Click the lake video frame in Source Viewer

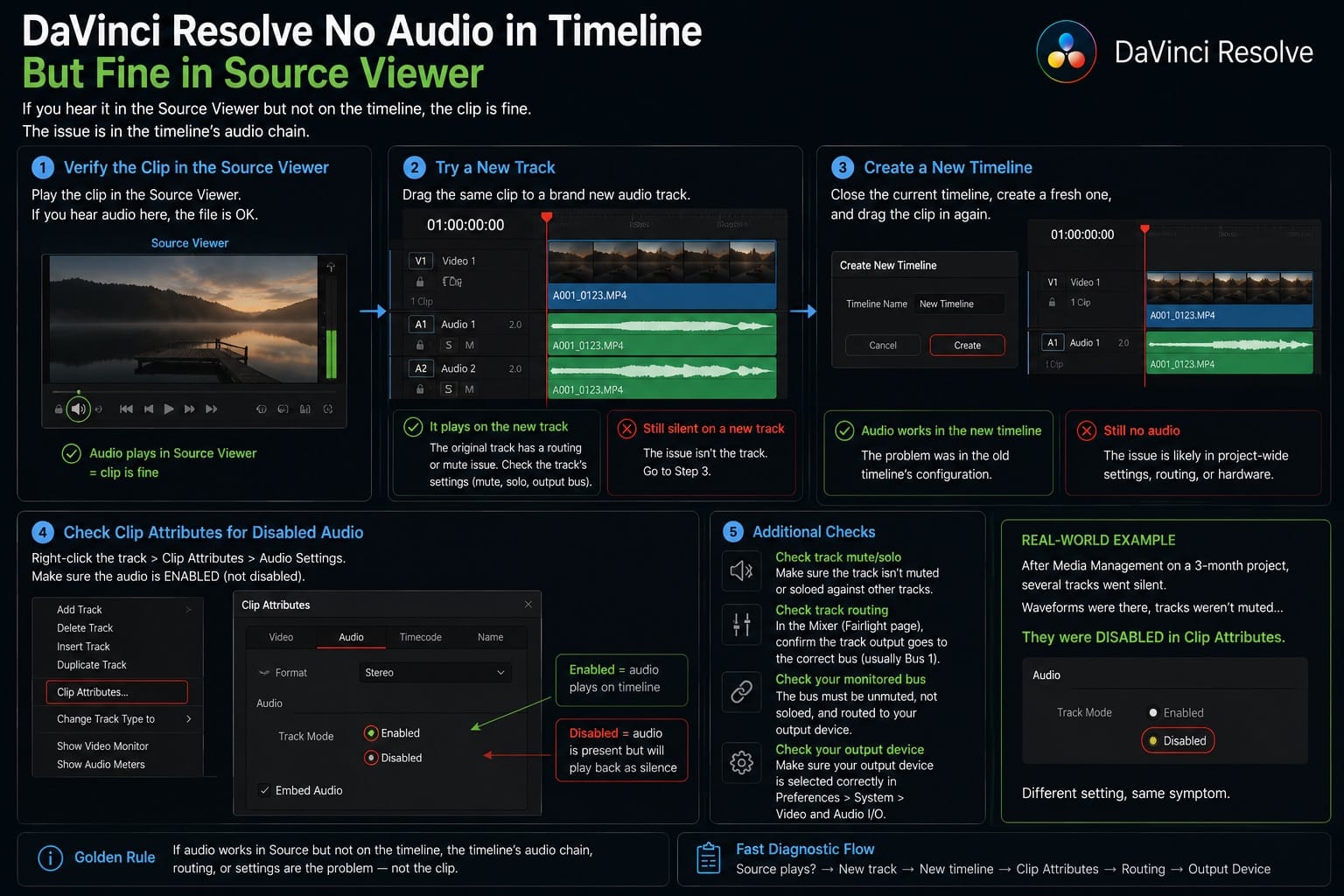point(184,319)
